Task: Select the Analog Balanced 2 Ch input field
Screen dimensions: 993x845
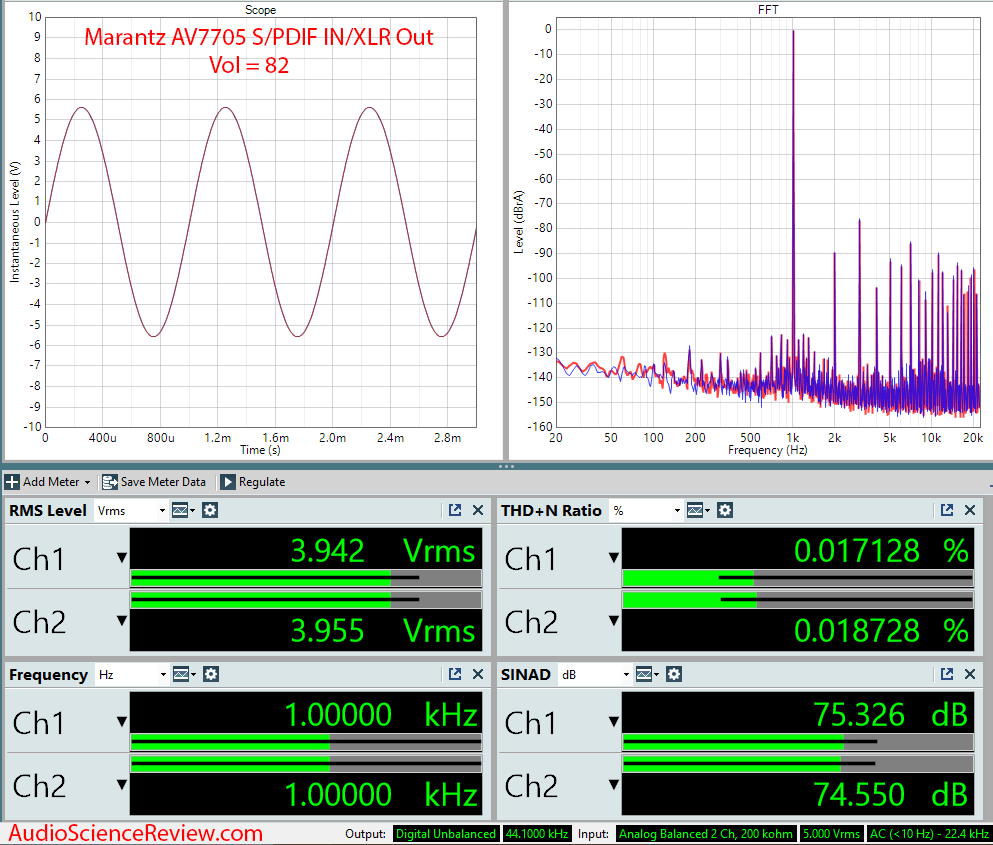Action: coord(705,834)
